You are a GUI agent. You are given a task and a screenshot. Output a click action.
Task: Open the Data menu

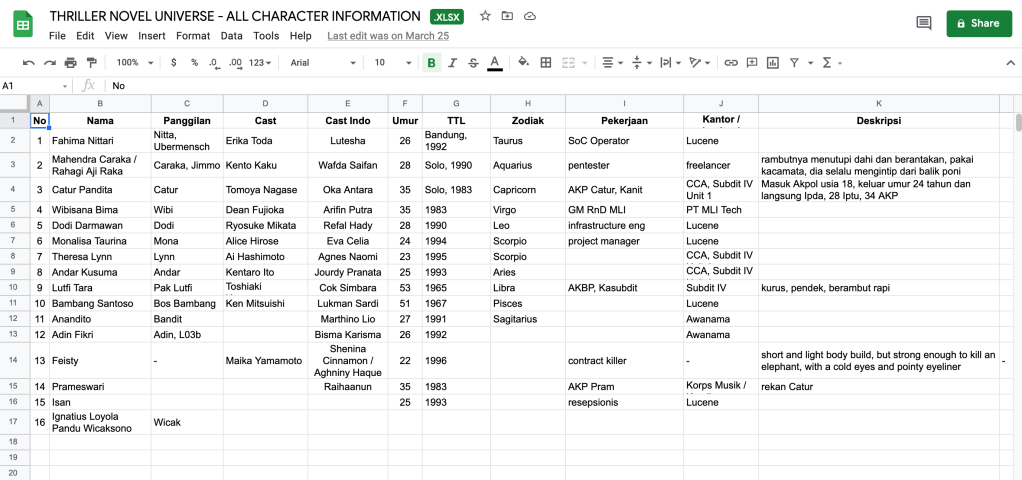[x=231, y=36]
